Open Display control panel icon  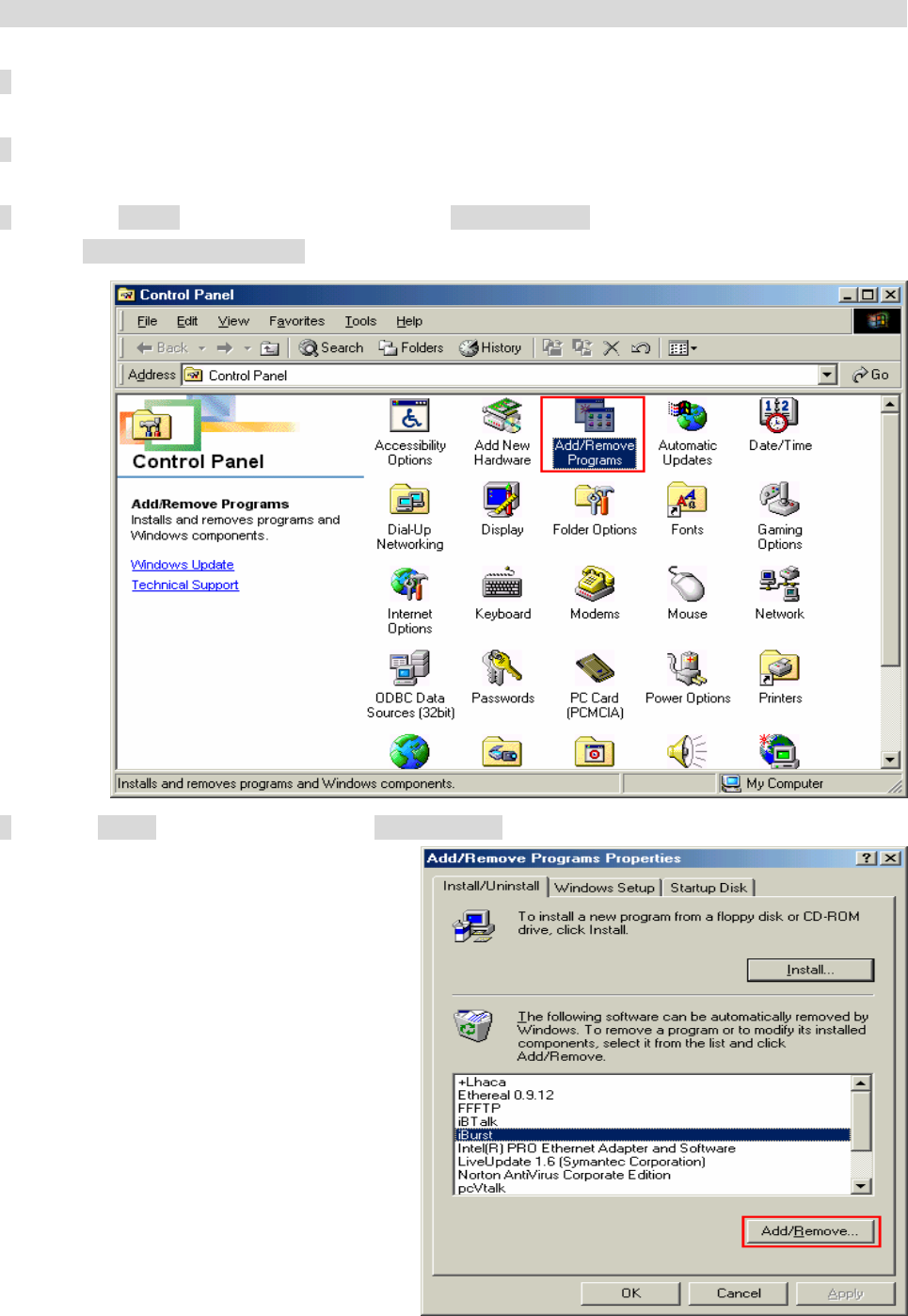click(502, 509)
